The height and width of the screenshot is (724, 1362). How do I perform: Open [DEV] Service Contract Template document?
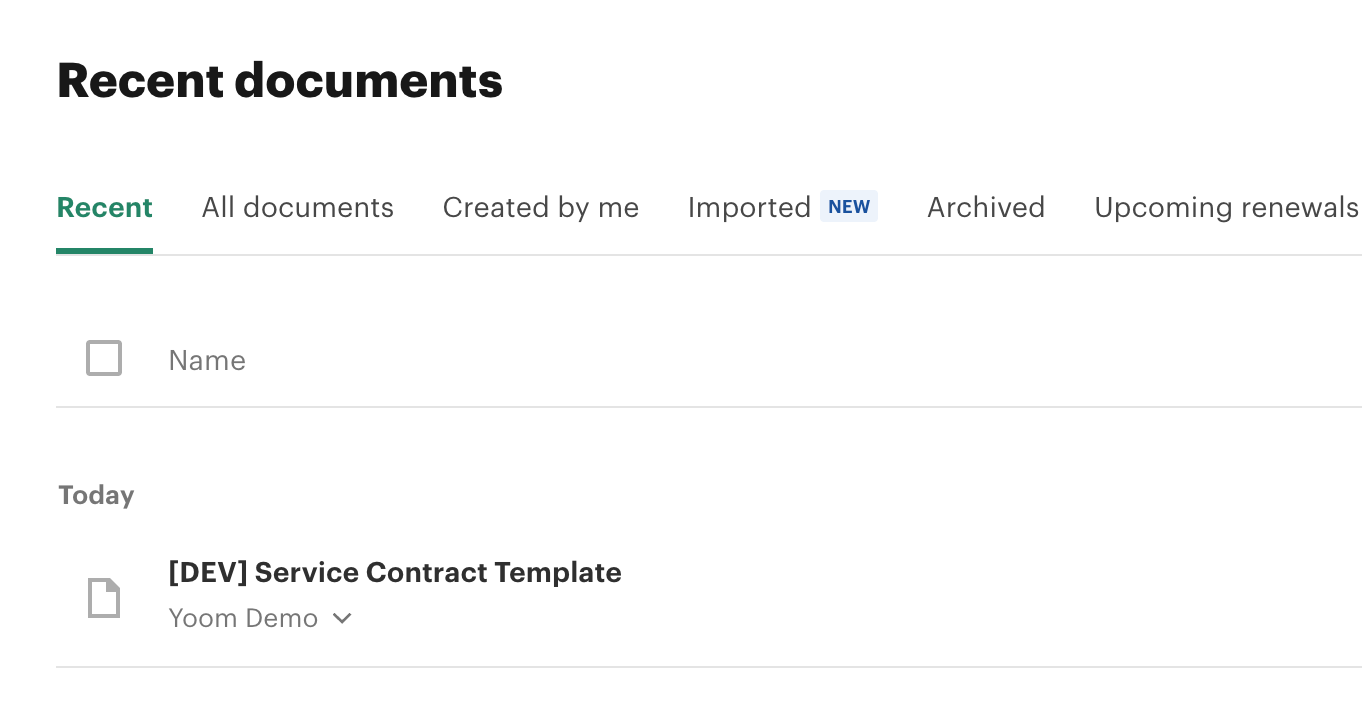(x=395, y=573)
